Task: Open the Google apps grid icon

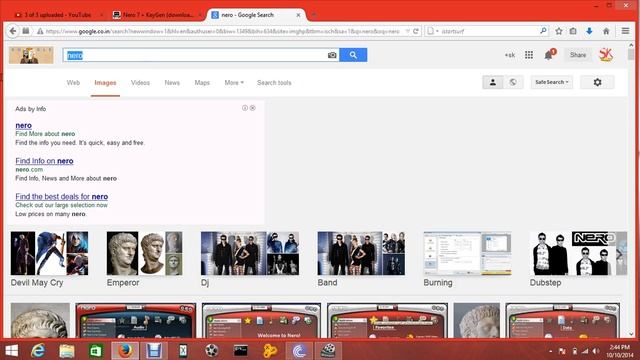Action: pyautogui.click(x=529, y=55)
